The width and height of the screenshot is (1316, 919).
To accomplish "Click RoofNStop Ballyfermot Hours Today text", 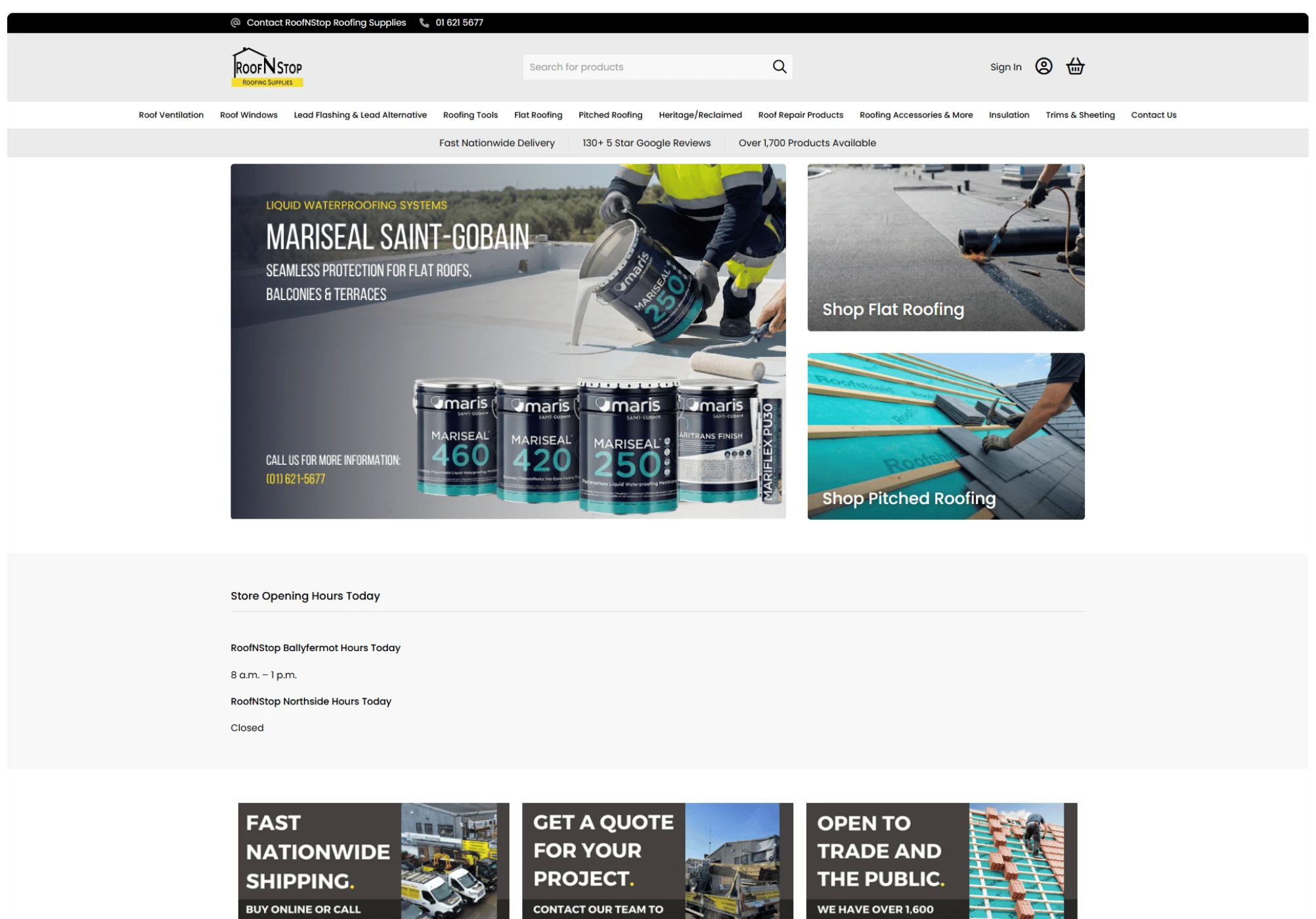I will [x=315, y=648].
